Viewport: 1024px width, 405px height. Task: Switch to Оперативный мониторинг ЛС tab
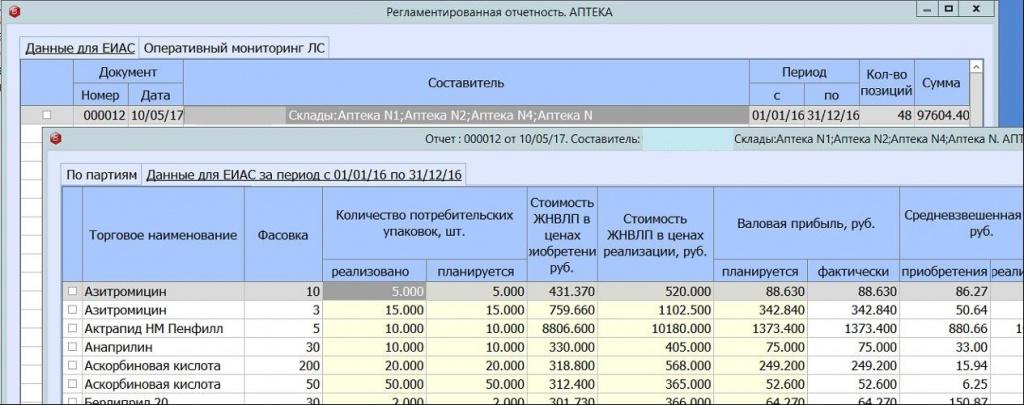pos(234,48)
